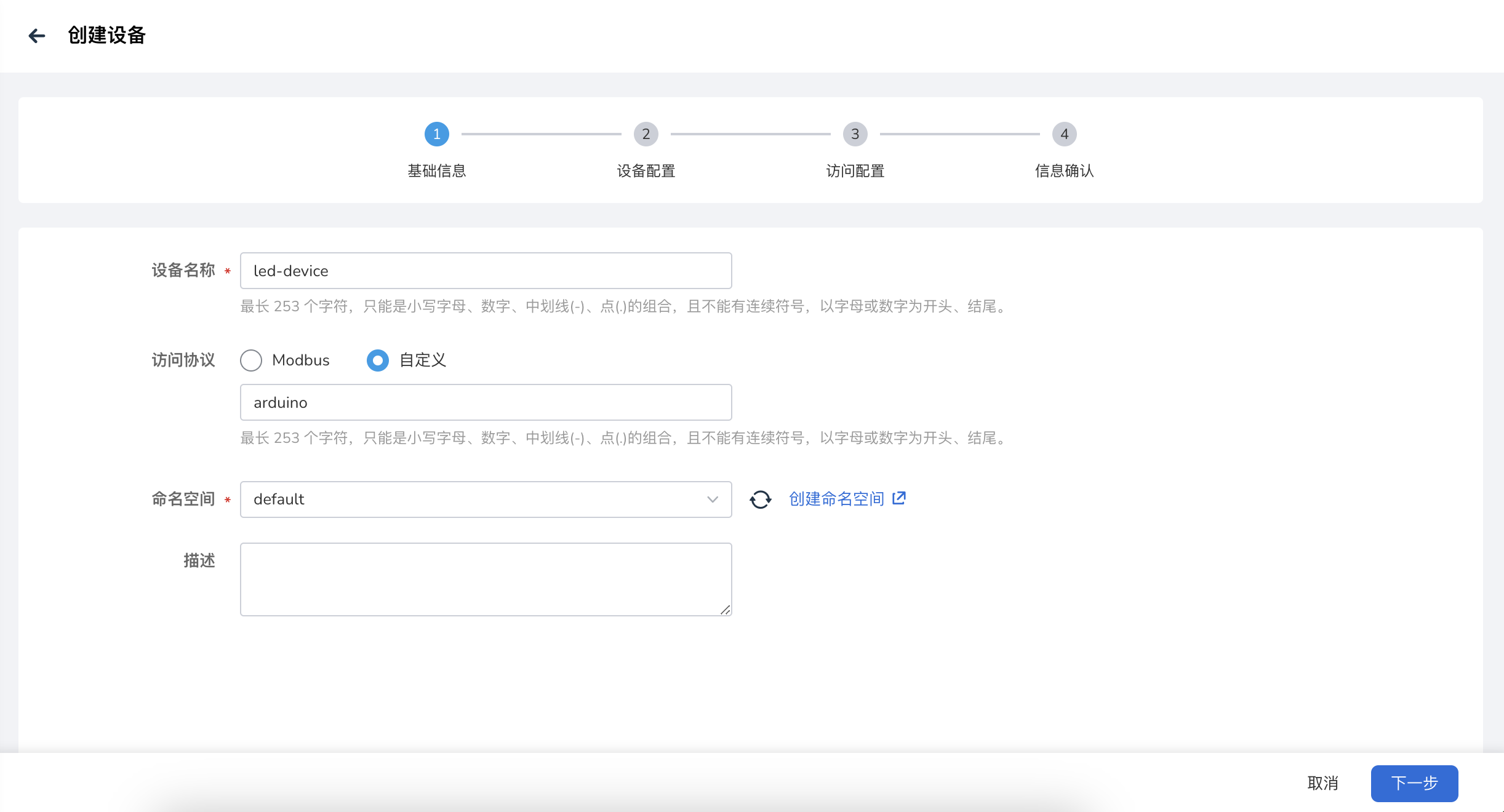This screenshot has width=1504, height=812.
Task: Click the back arrow icon
Action: tap(37, 36)
